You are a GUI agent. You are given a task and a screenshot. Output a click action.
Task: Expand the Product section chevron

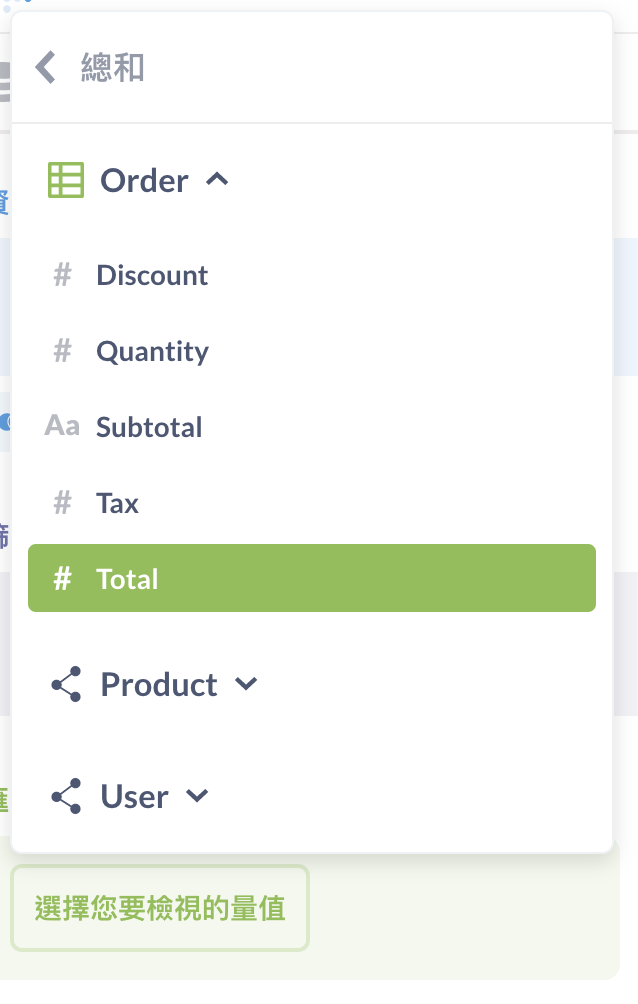pyautogui.click(x=246, y=685)
